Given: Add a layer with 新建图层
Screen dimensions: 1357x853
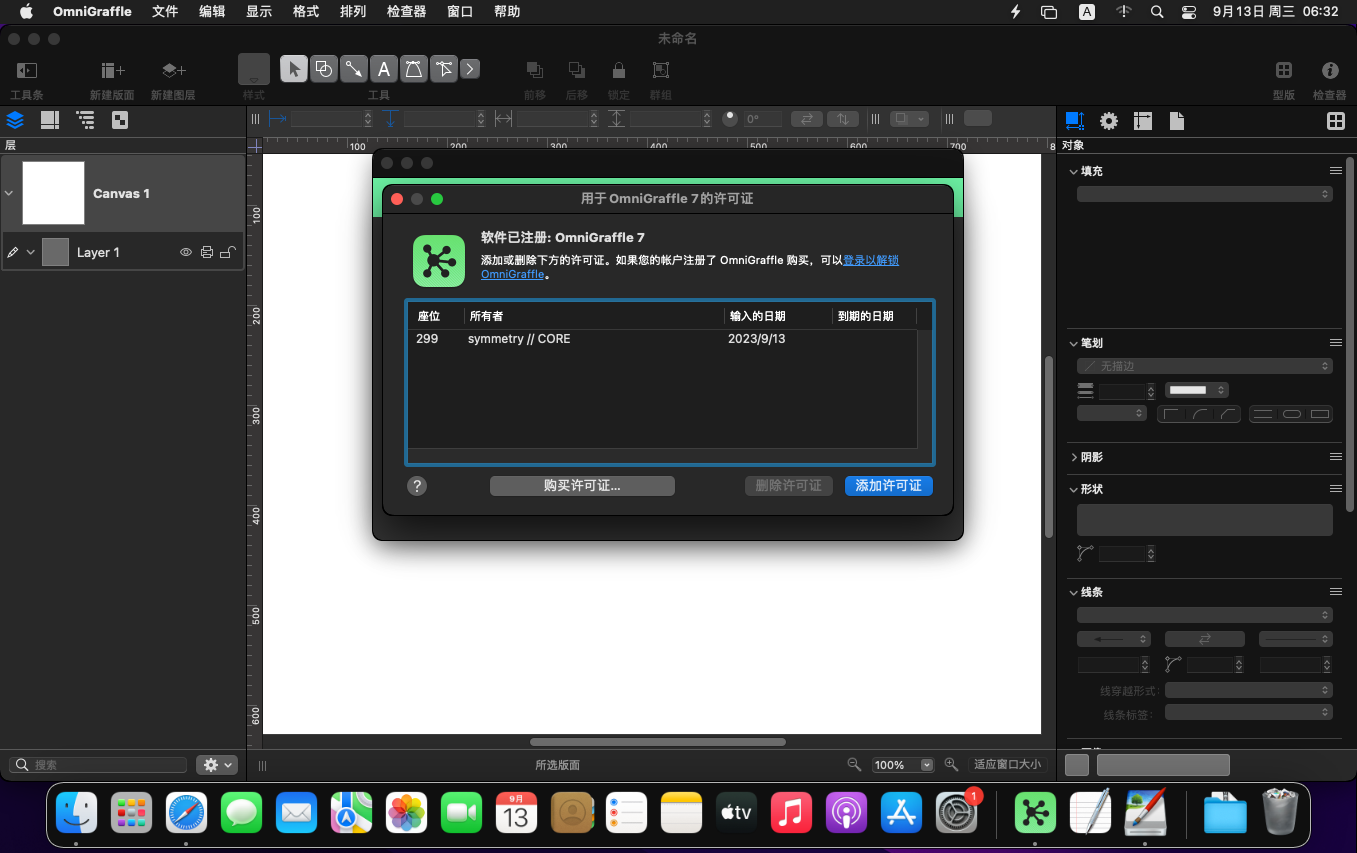Looking at the screenshot, I should click(x=173, y=70).
